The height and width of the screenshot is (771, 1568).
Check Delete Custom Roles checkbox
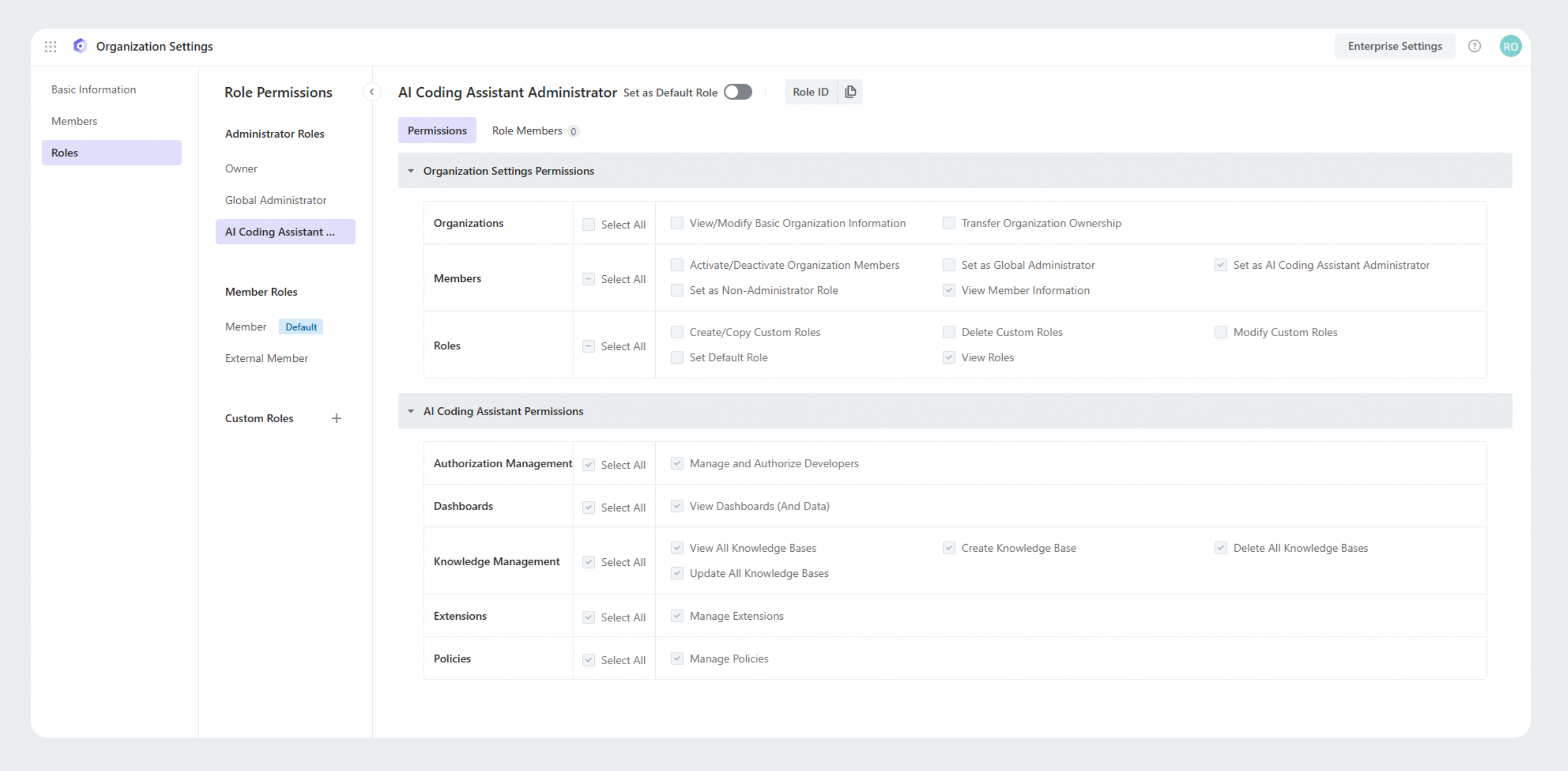tap(948, 332)
